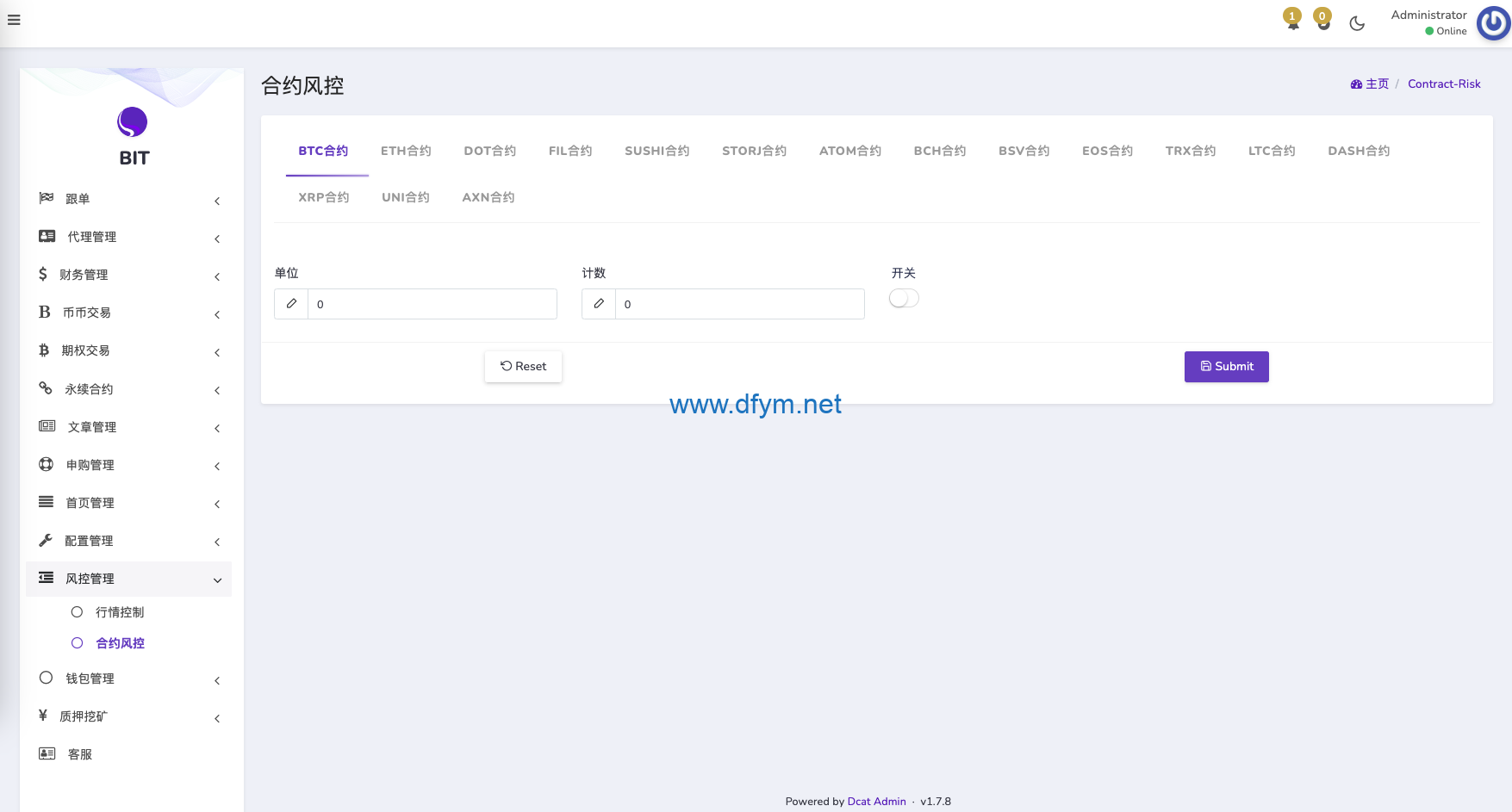Click the lifebuoy icon beside 申购管理
Viewport: 1512px width, 812px height.
tap(47, 464)
